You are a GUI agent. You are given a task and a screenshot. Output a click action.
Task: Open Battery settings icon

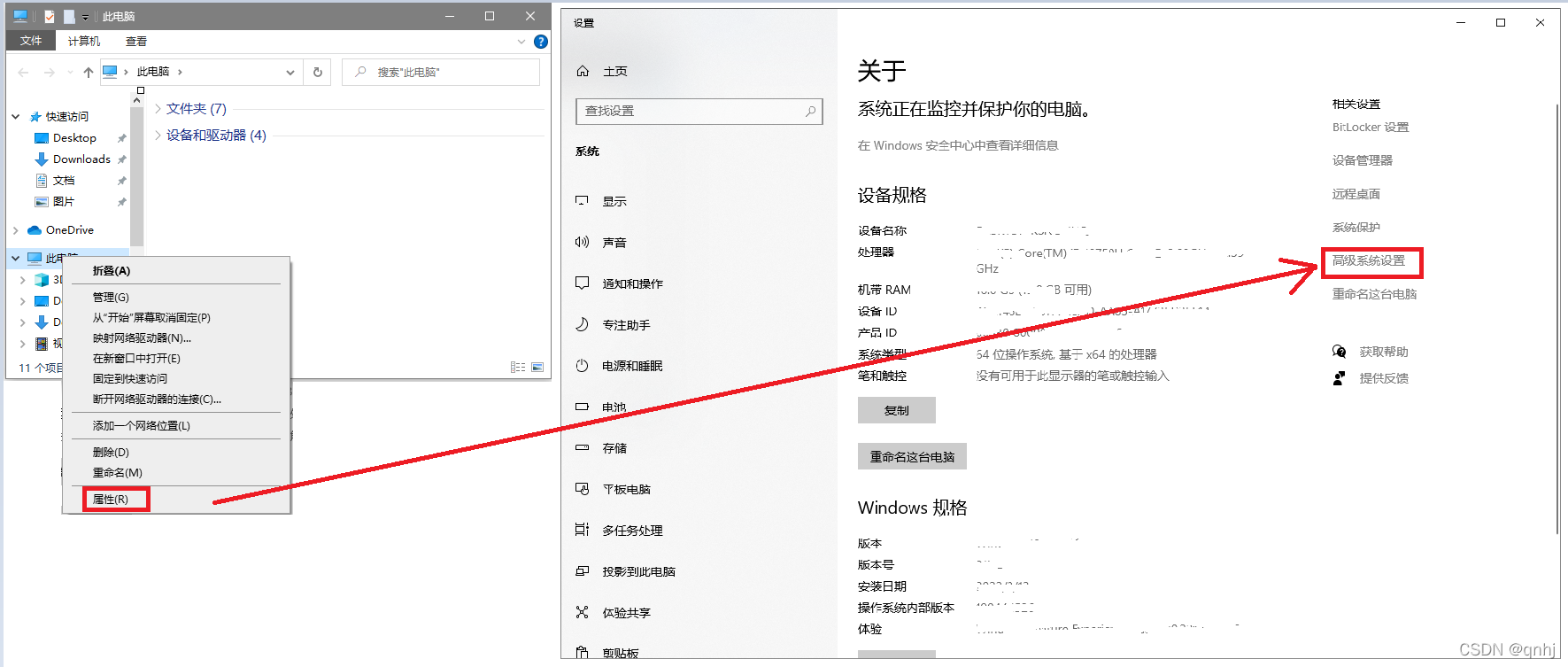[x=582, y=407]
